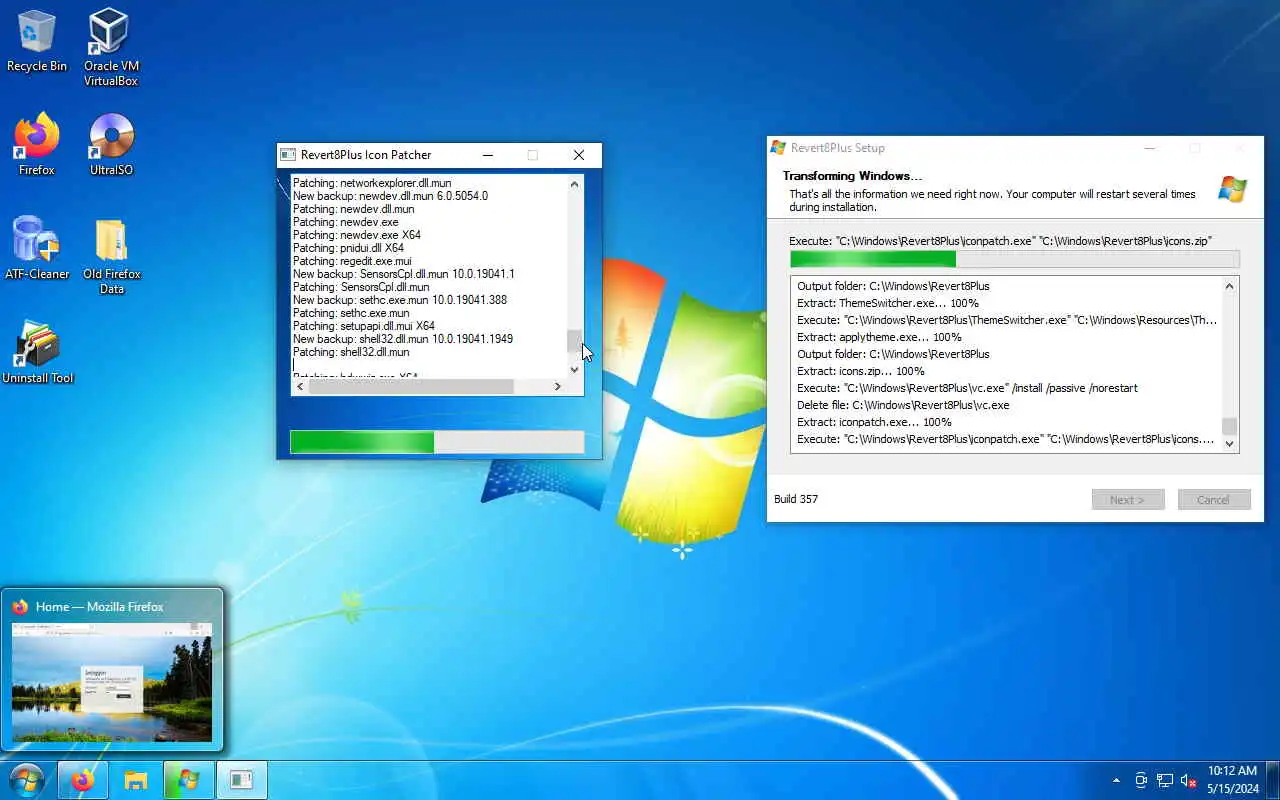Click the vc.exe /install /passive line
Viewport: 1280px width, 800px height.
[967, 388]
